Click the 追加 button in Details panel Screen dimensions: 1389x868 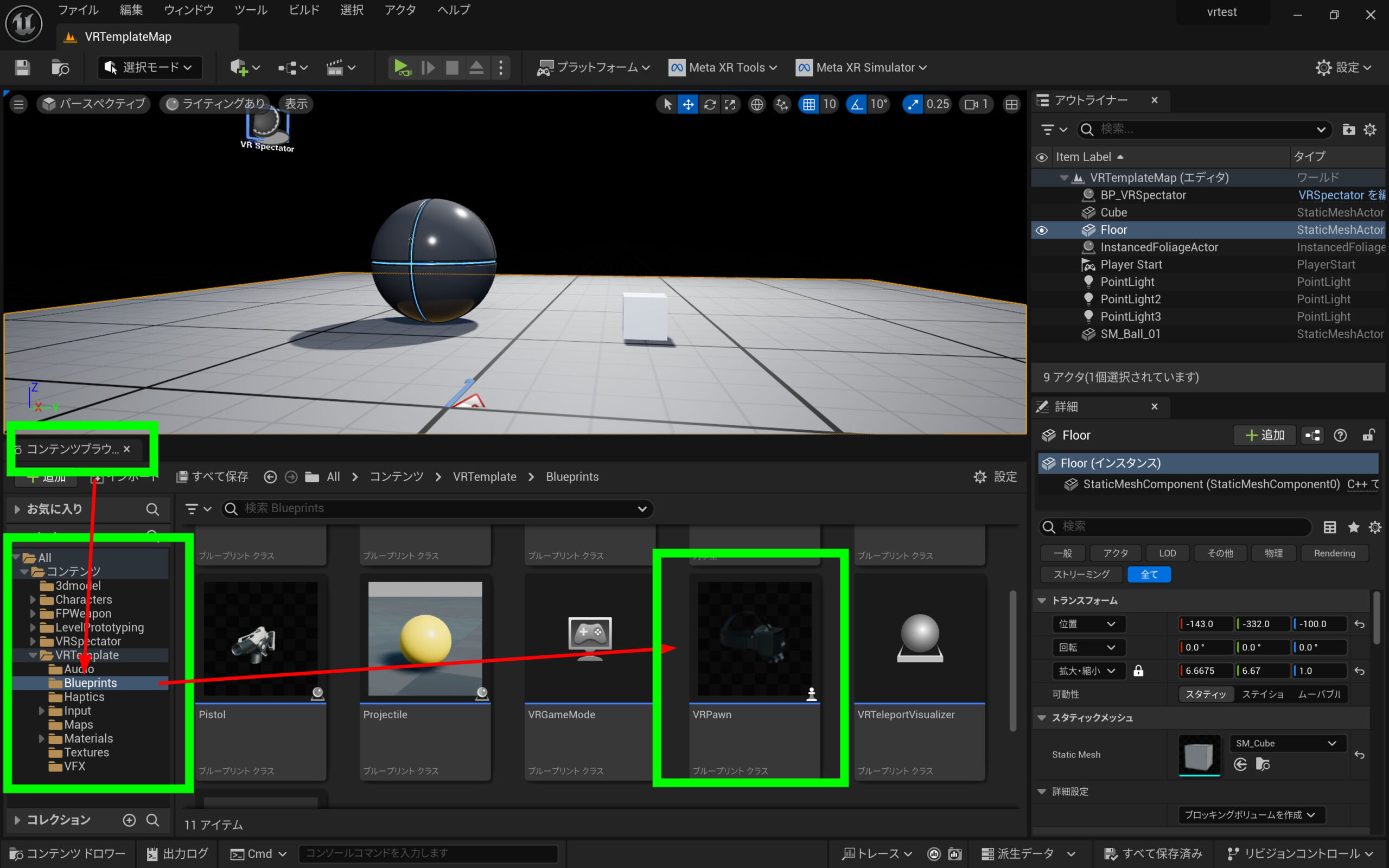(x=1264, y=435)
